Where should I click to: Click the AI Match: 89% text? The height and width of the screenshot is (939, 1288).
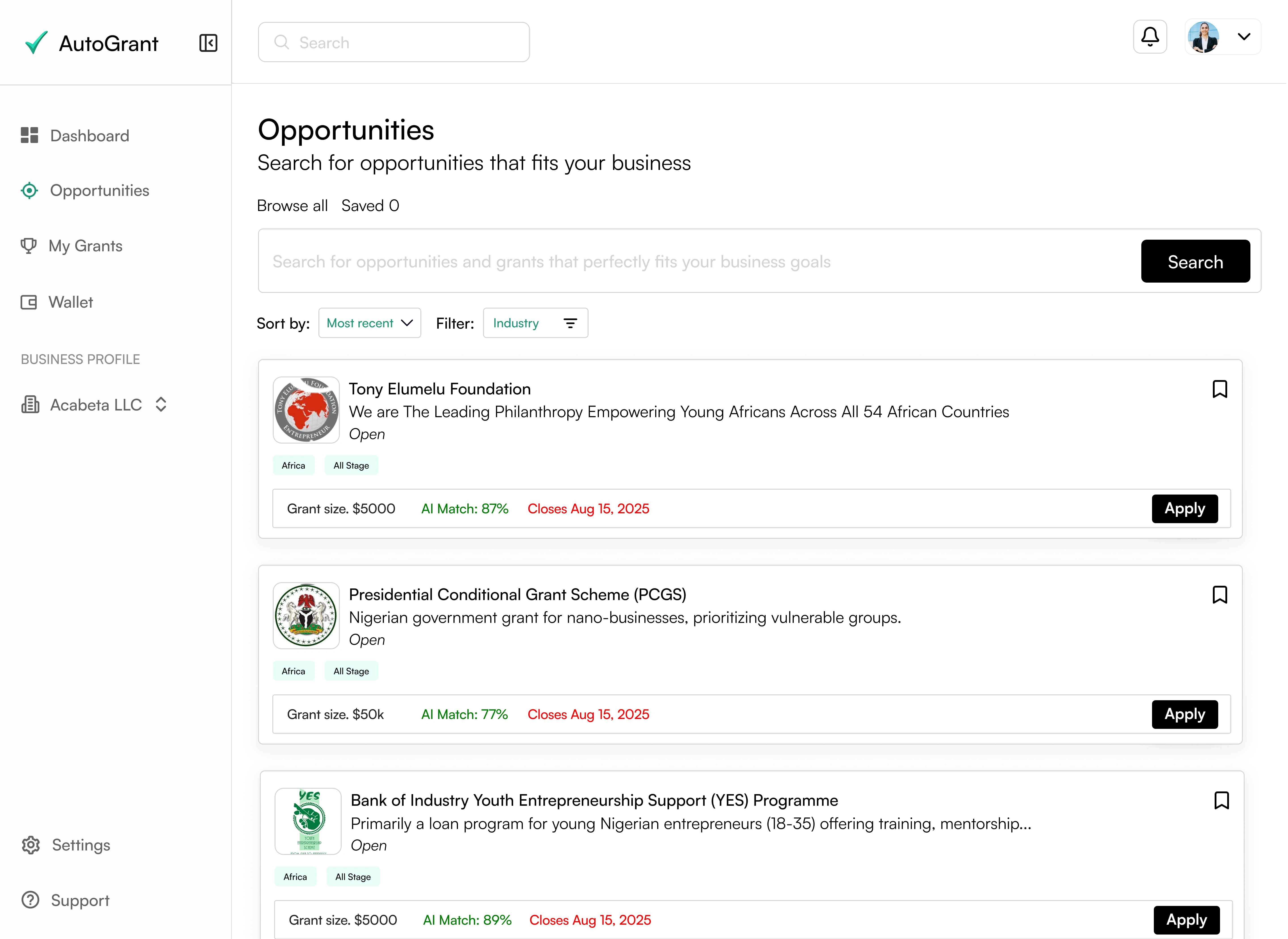[467, 920]
